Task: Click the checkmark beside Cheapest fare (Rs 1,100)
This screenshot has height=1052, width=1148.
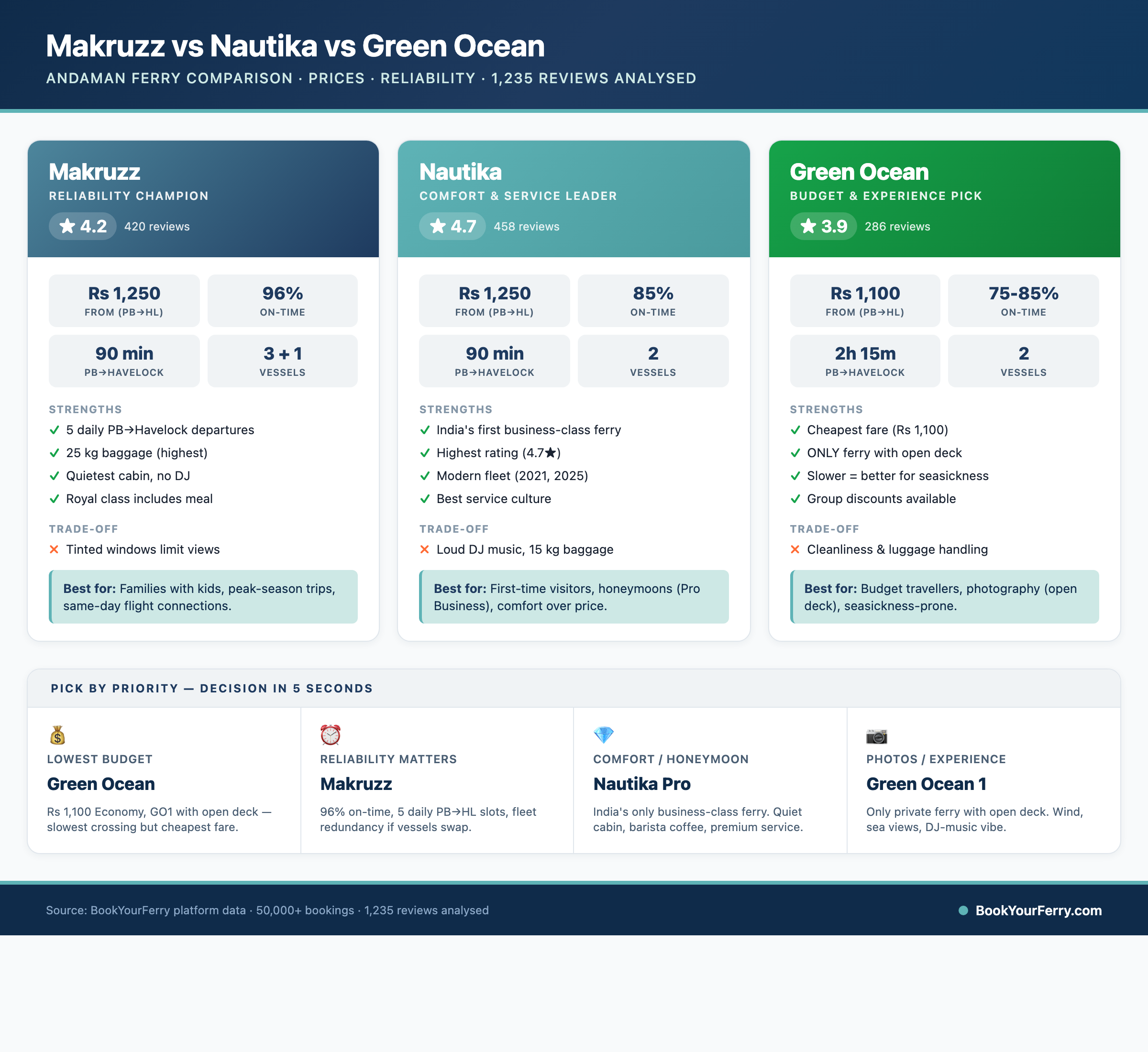Action: tap(795, 430)
